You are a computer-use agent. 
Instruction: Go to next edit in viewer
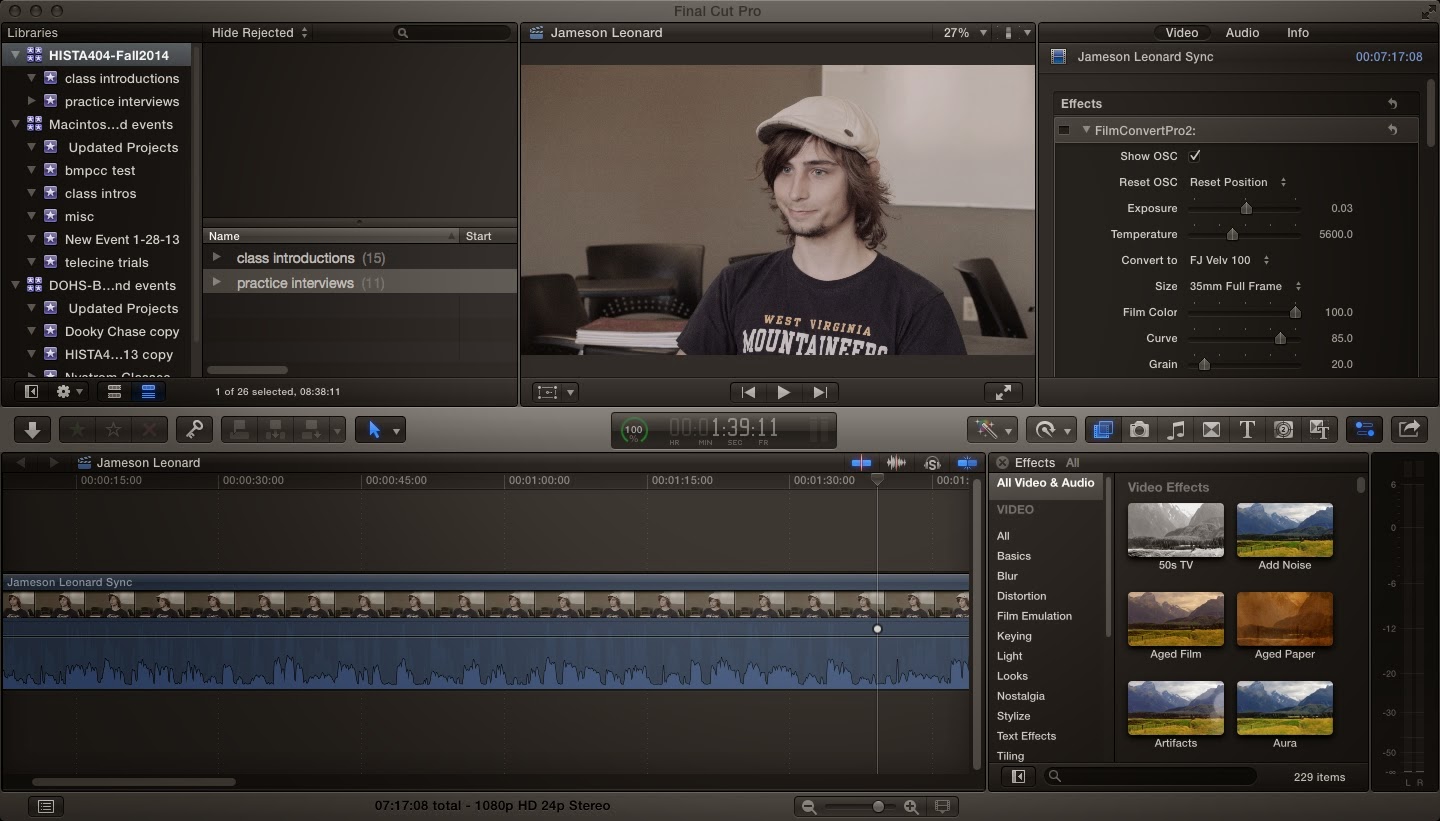point(820,392)
